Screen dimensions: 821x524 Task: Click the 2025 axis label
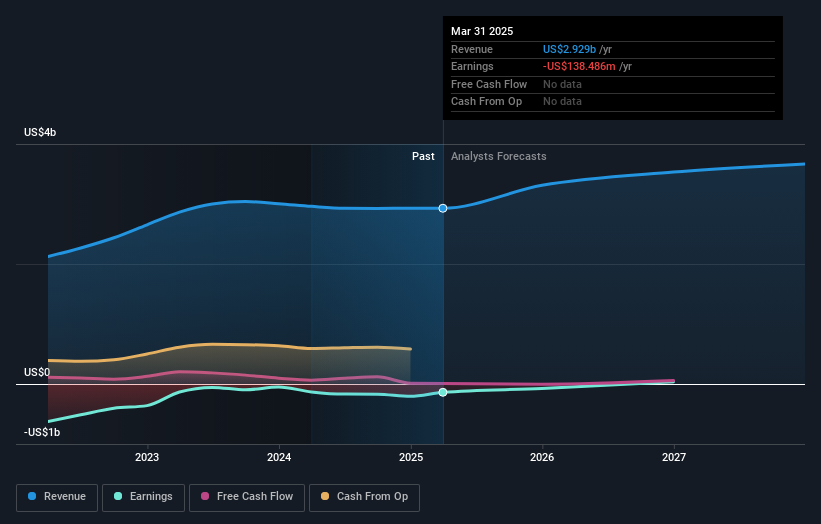point(410,457)
